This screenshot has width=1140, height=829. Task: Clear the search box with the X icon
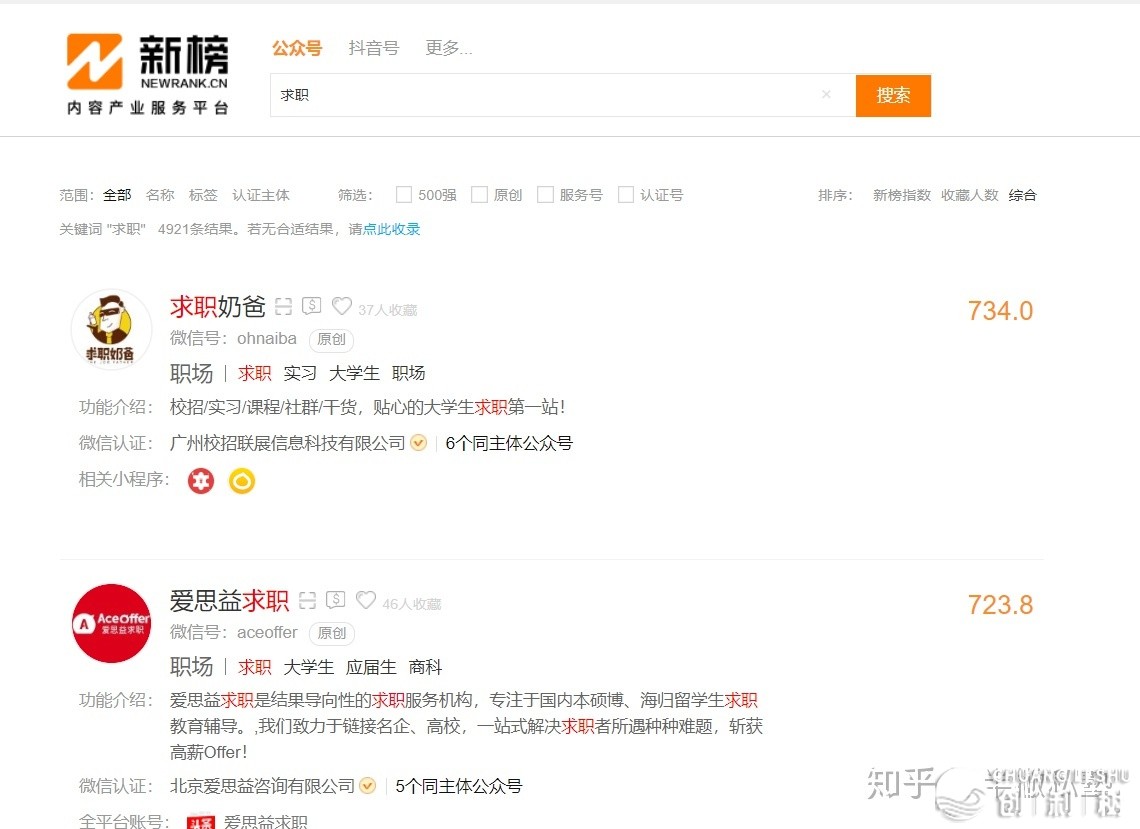(x=826, y=95)
